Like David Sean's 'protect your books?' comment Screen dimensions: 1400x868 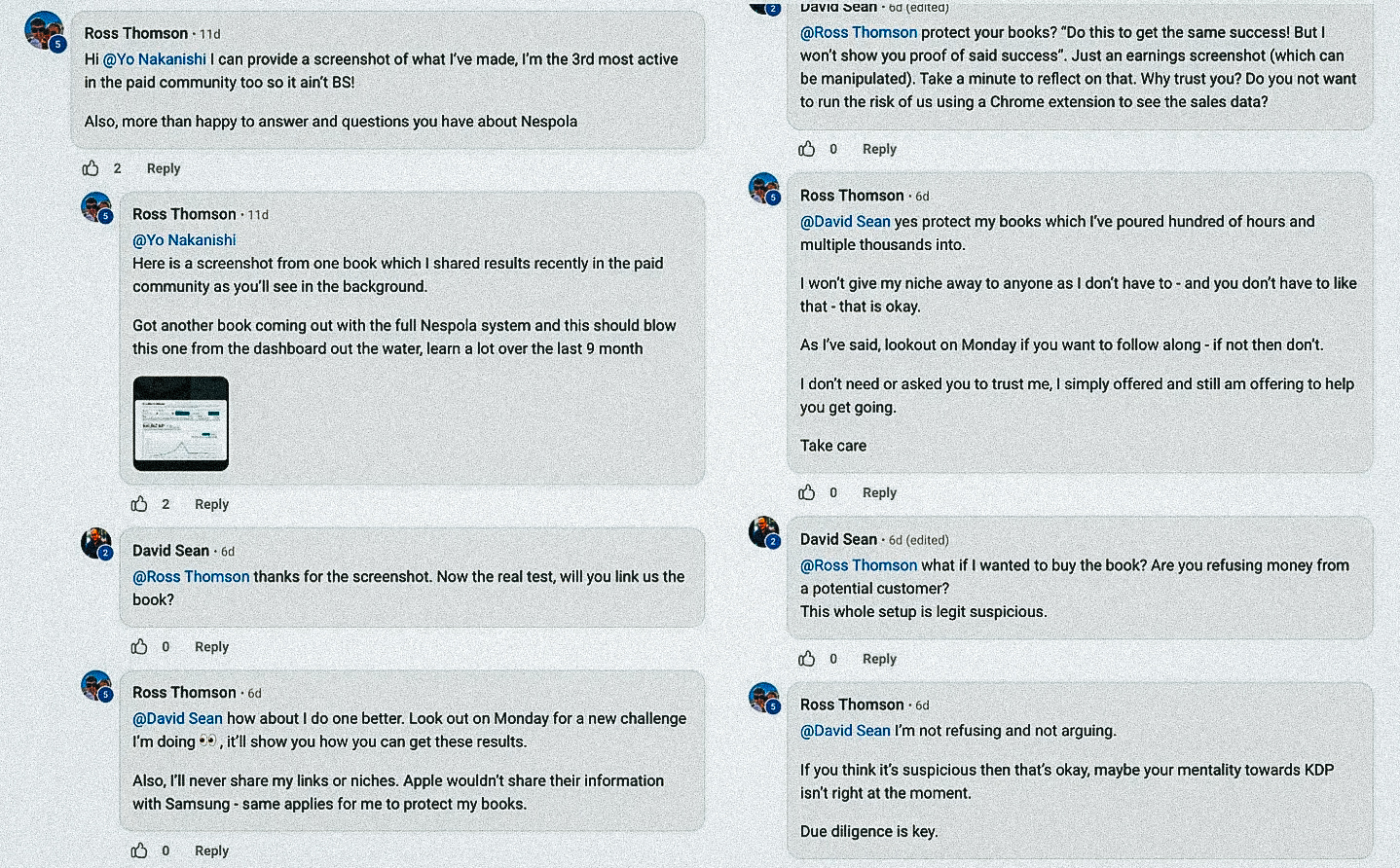(x=807, y=149)
